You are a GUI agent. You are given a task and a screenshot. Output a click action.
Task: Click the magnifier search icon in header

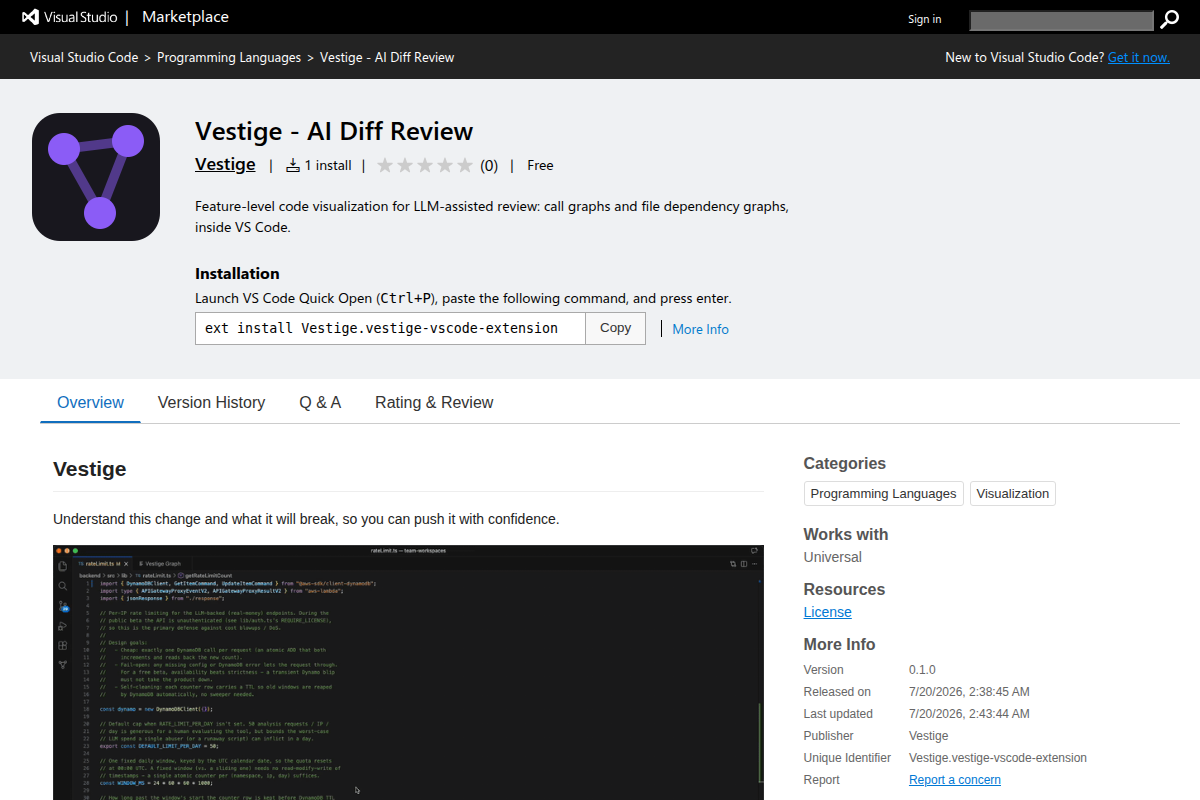(1169, 20)
